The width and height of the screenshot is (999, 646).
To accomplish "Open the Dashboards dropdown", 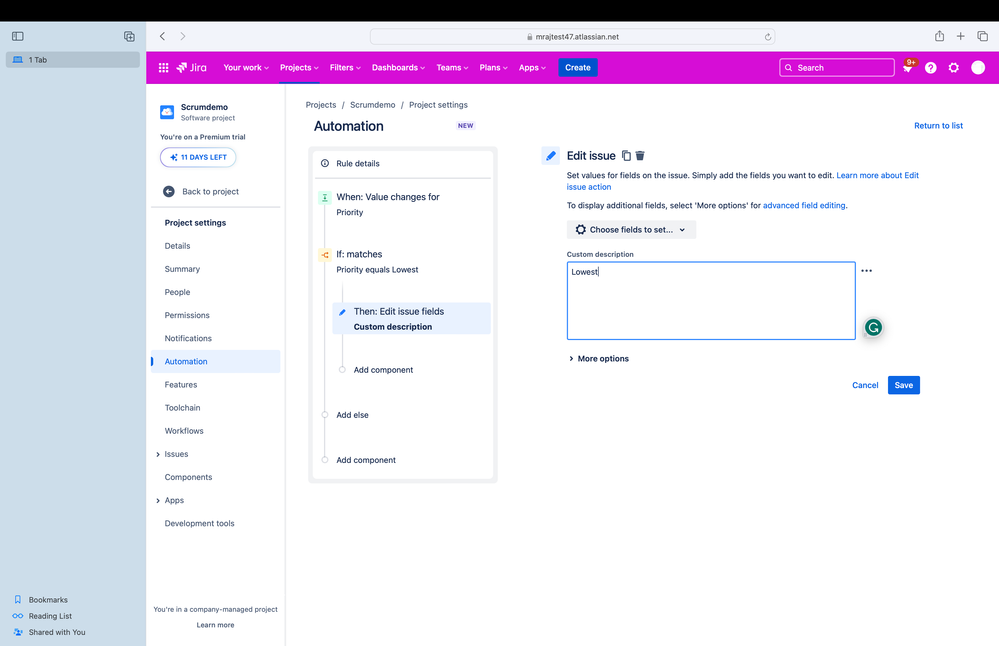I will (x=398, y=68).
